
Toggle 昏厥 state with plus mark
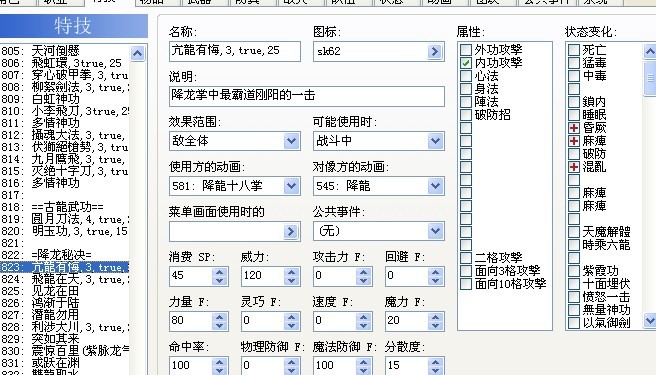(574, 128)
